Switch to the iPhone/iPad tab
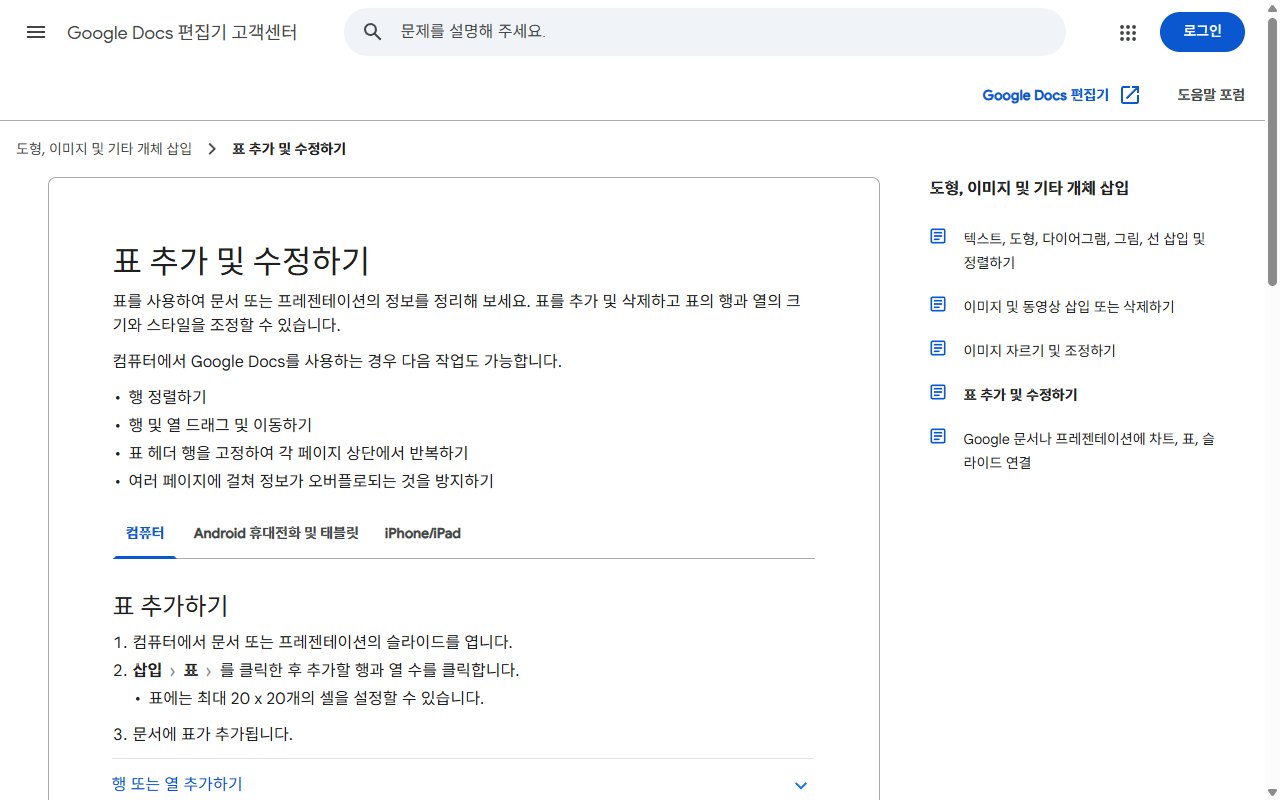 pyautogui.click(x=422, y=533)
